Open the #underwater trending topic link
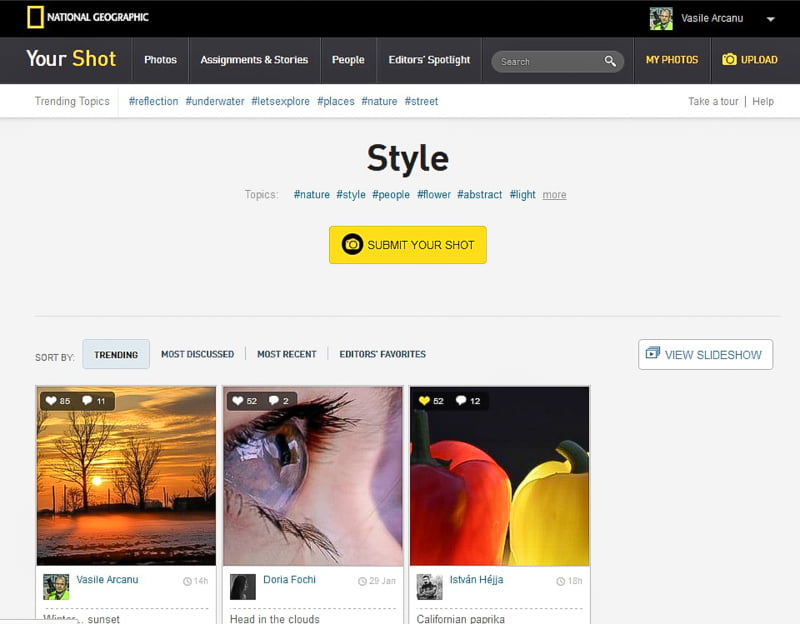 [x=215, y=101]
